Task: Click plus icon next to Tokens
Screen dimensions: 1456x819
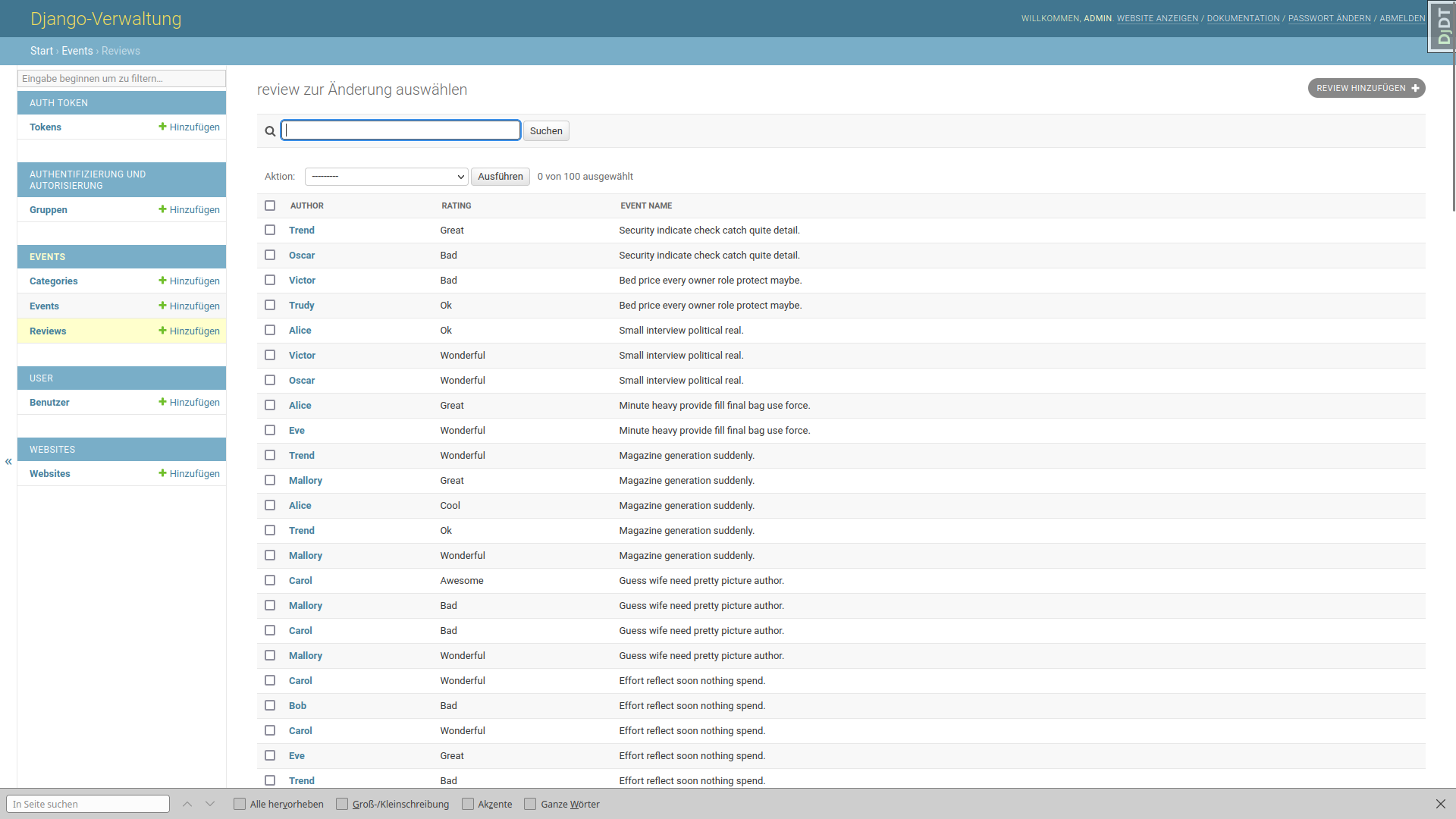Action: (x=162, y=127)
